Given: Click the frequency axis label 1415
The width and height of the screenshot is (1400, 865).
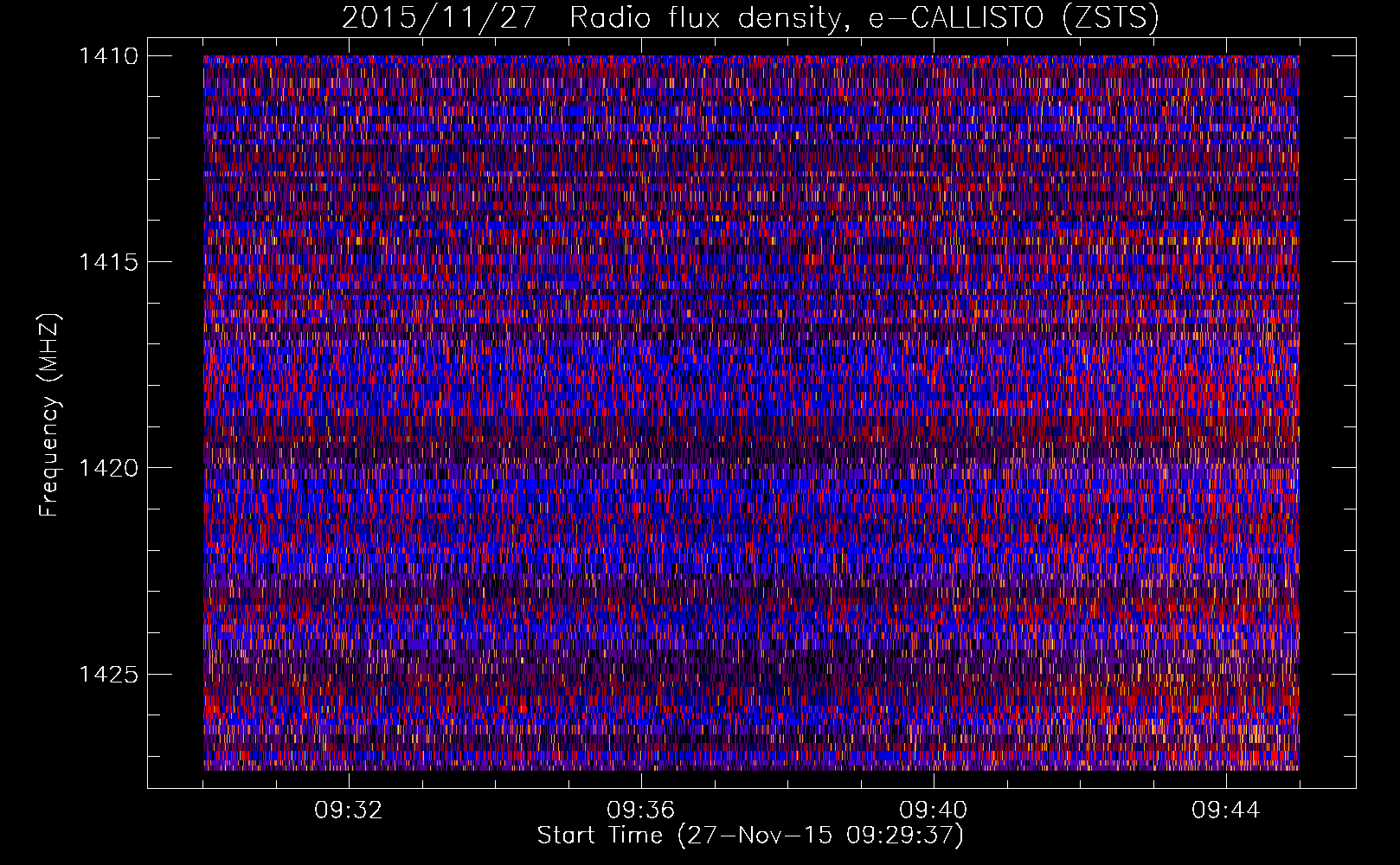Looking at the screenshot, I should pos(109,262).
